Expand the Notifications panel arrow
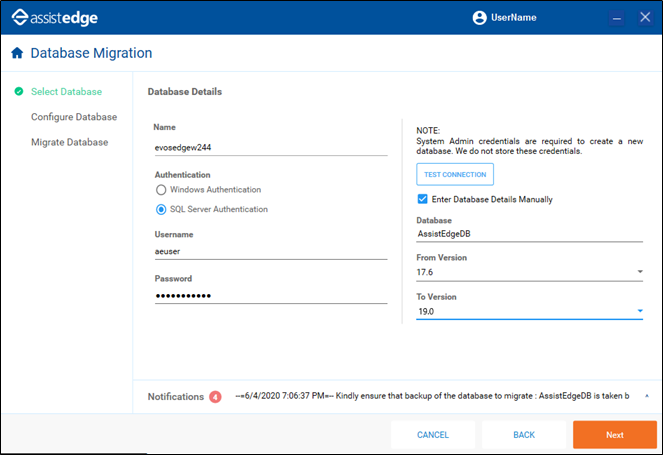The image size is (663, 455). pos(647,396)
